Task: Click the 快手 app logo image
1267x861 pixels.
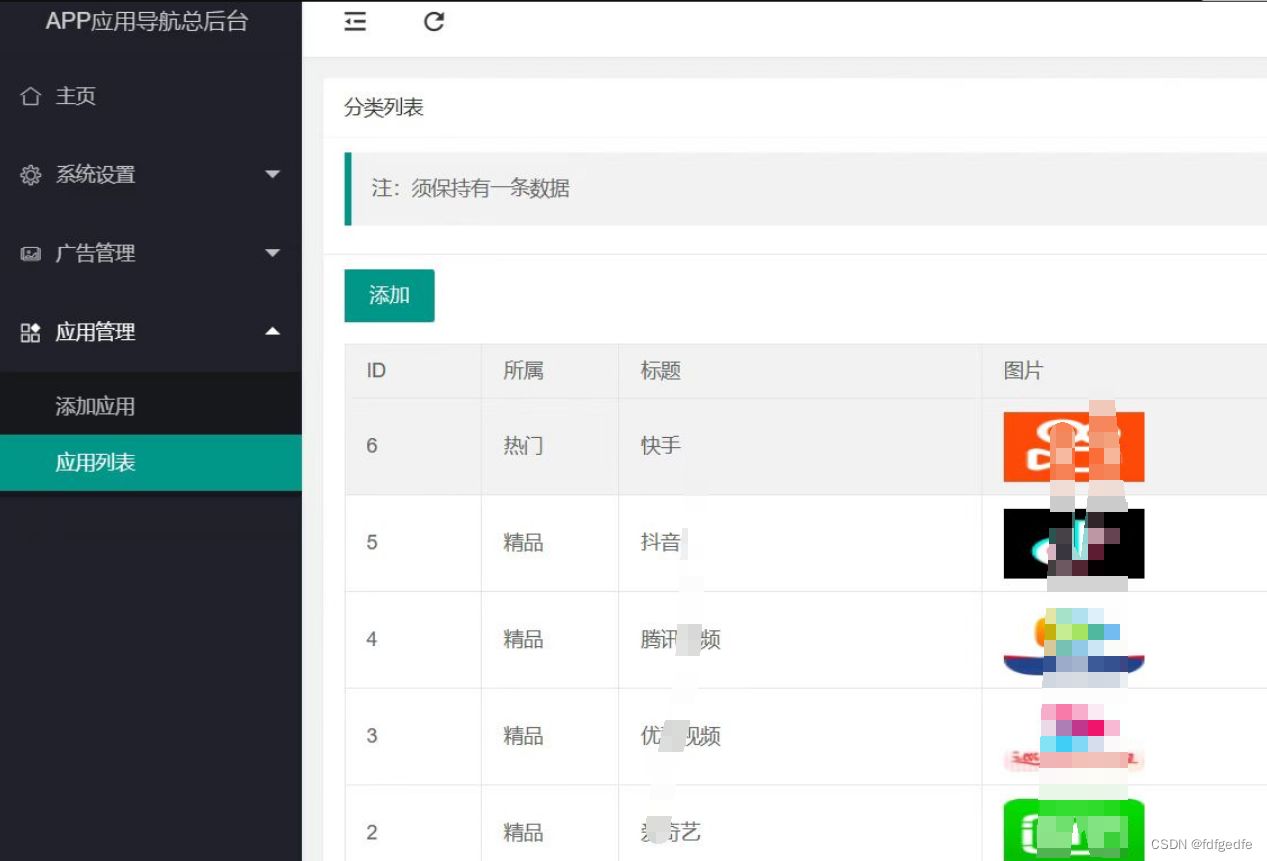Action: coord(1073,446)
